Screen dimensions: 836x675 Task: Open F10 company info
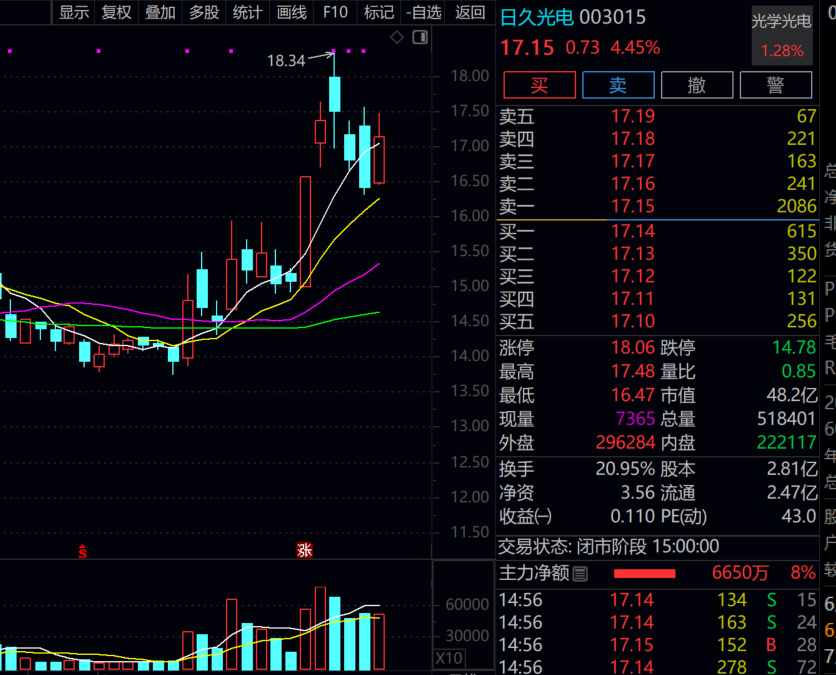[335, 12]
